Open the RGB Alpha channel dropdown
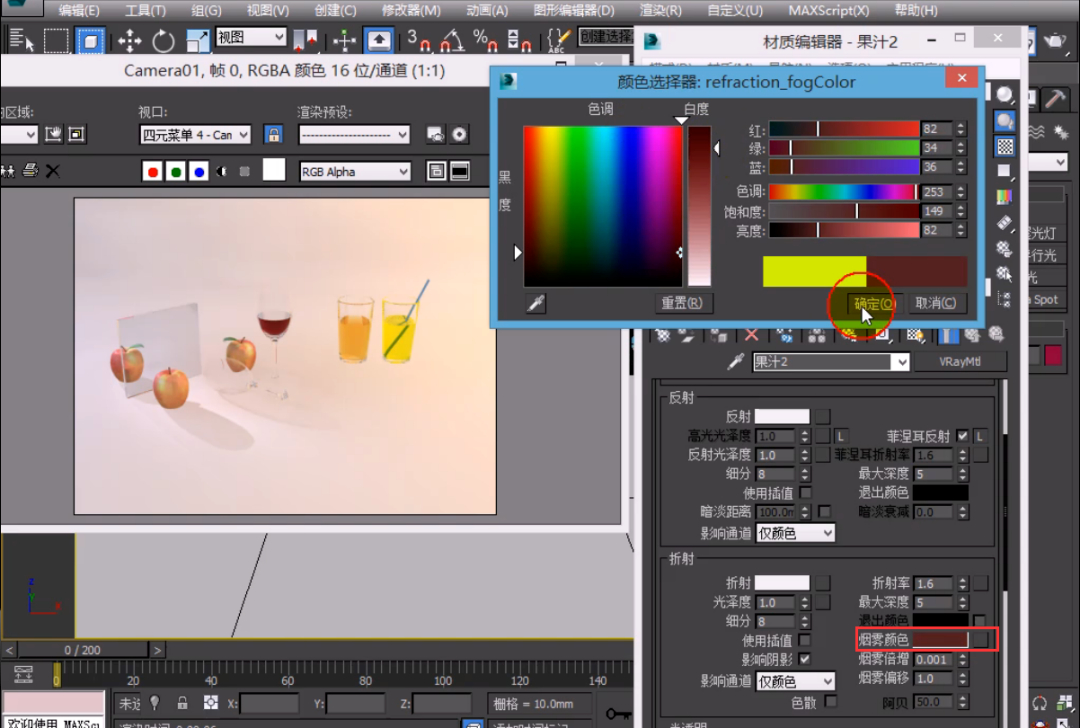Screen dimensions: 1080x728 pos(355,172)
